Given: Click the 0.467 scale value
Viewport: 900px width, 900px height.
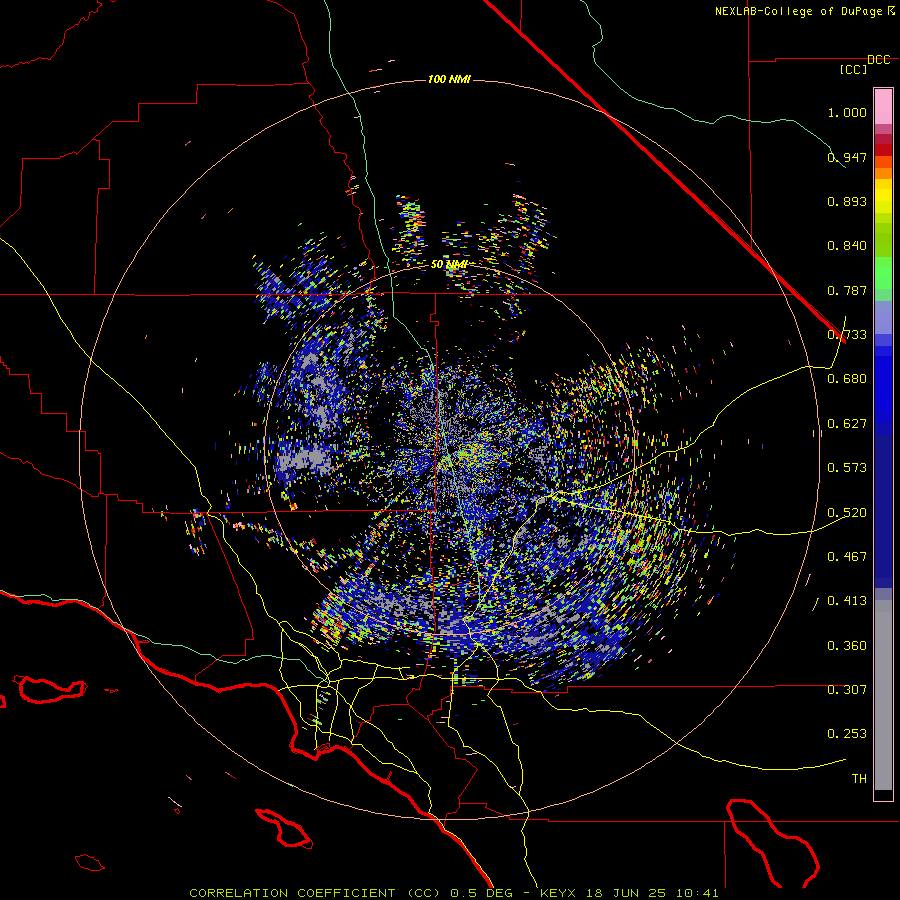Looking at the screenshot, I should pyautogui.click(x=847, y=557).
